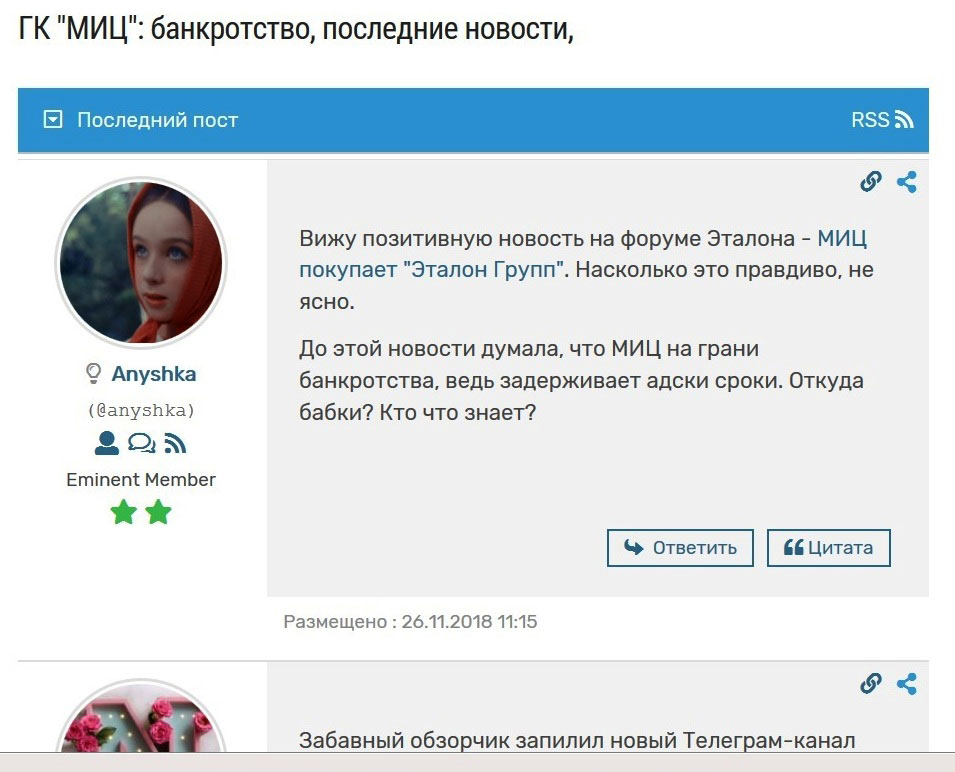Click the @anyshka handle text
The image size is (955, 772).
click(141, 410)
